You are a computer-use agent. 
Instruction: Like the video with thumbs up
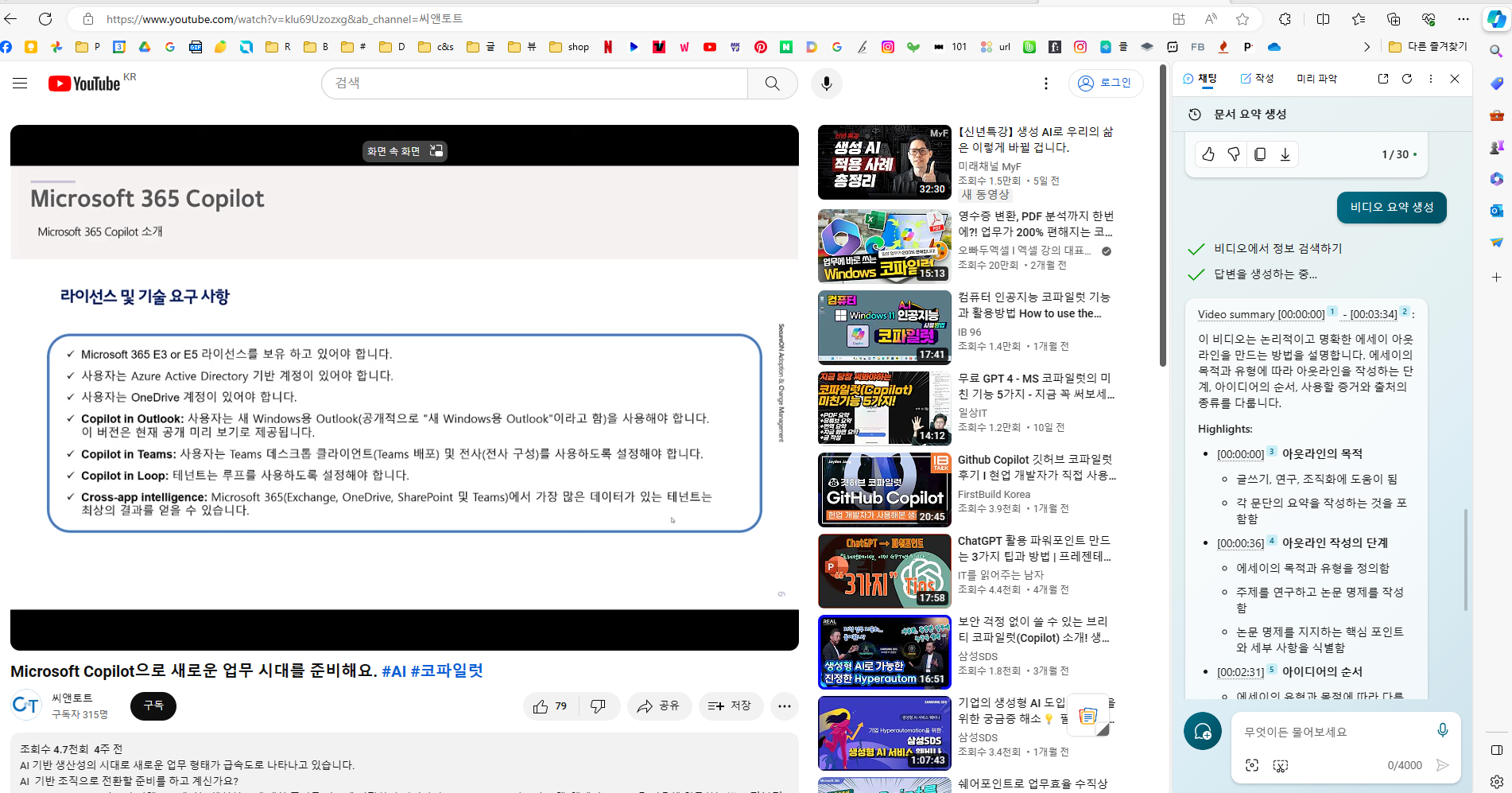[551, 706]
